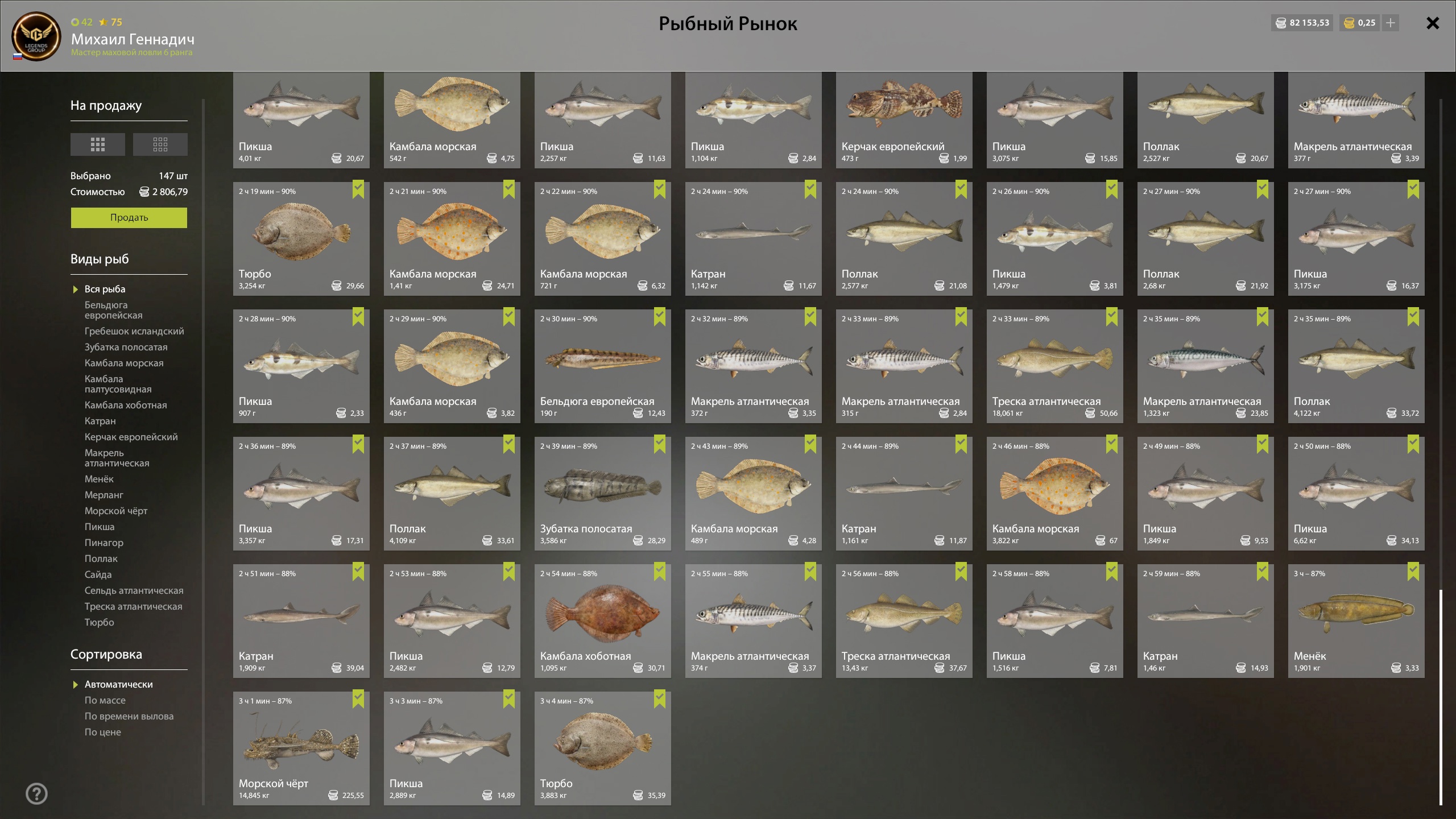Sort fish По времени вылова

[x=129, y=716]
